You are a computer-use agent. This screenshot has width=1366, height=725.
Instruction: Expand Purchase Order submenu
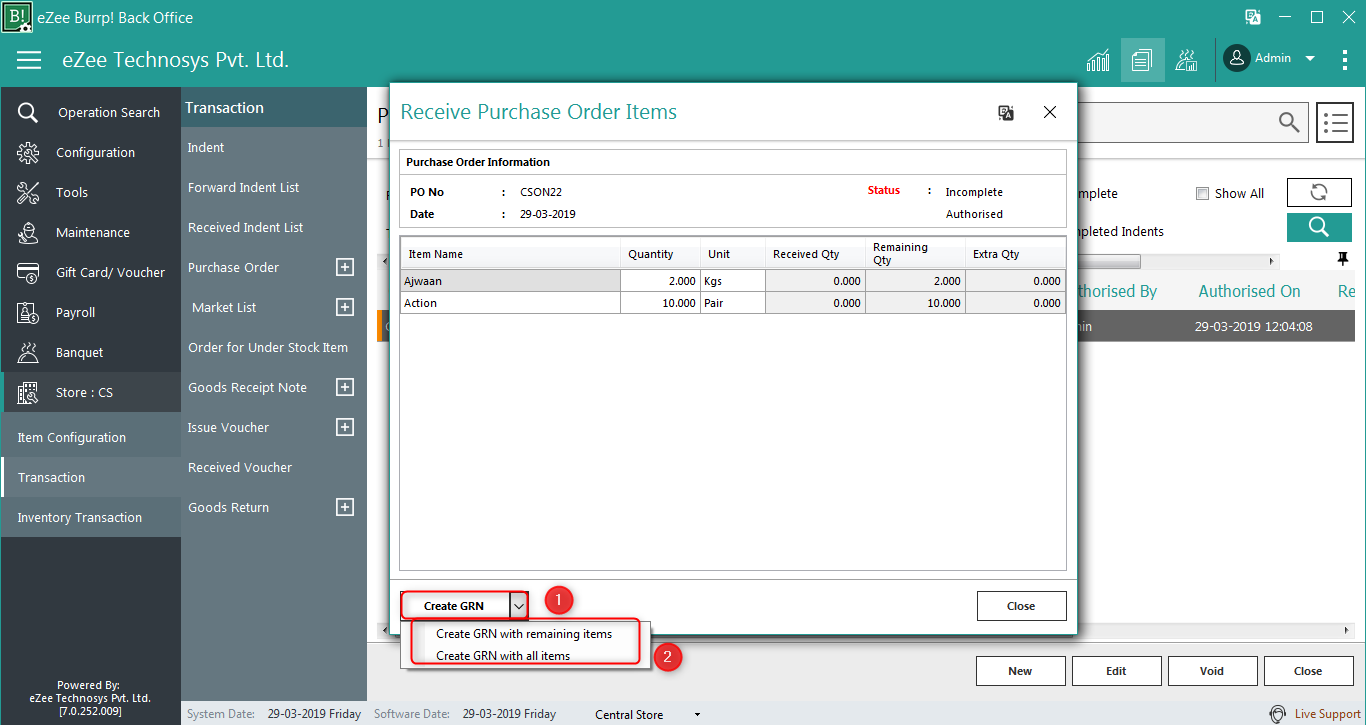pyautogui.click(x=345, y=267)
